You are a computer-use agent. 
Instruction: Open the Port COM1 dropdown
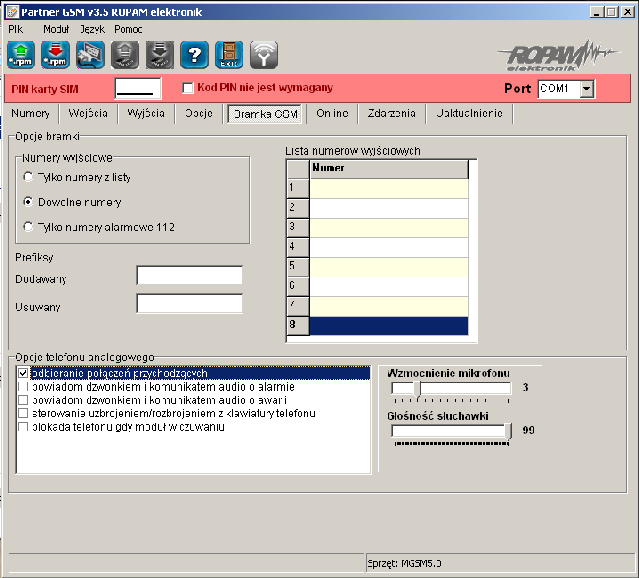pyautogui.click(x=586, y=88)
